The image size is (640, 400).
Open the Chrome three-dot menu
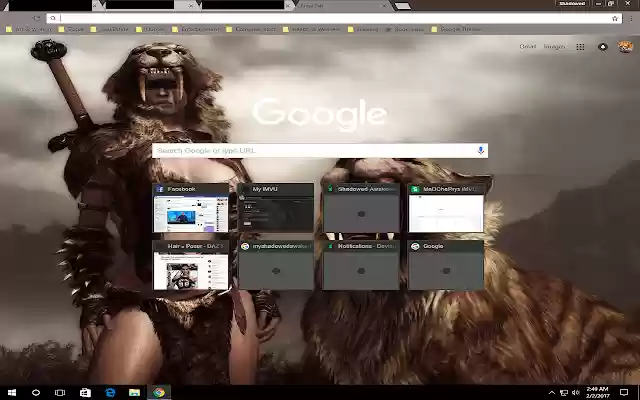(631, 18)
